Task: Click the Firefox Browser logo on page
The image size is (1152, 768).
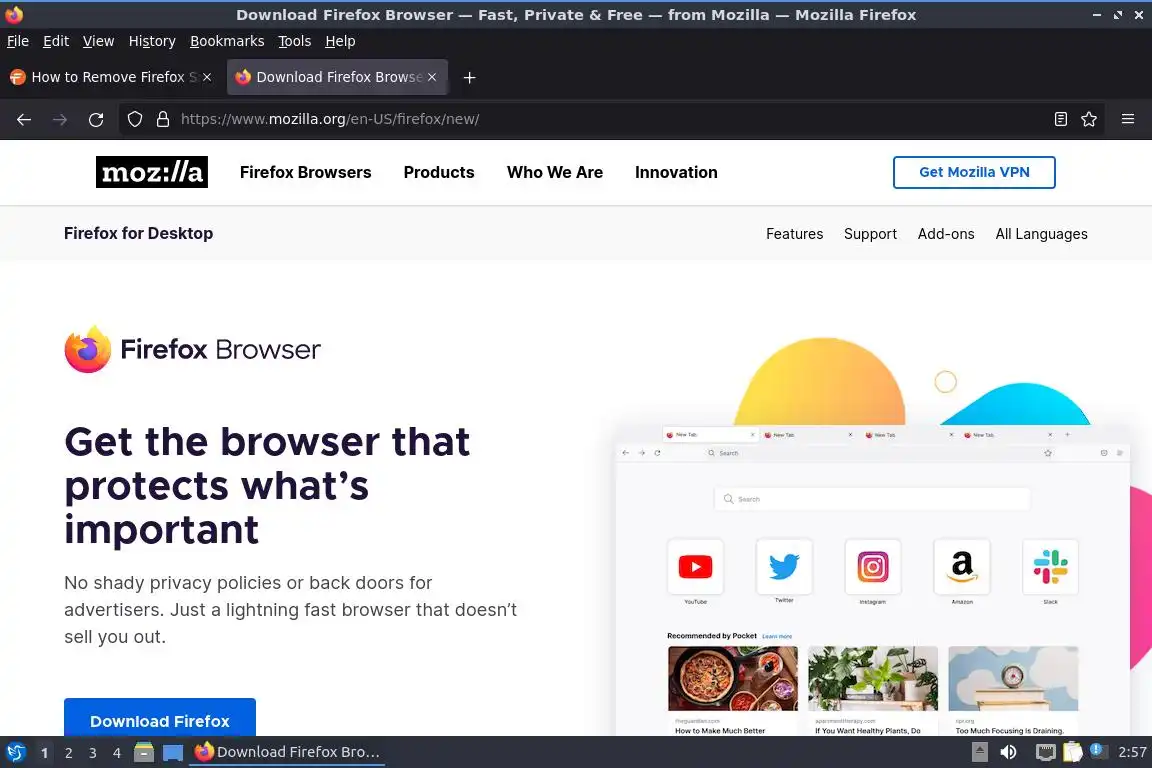Action: click(192, 349)
